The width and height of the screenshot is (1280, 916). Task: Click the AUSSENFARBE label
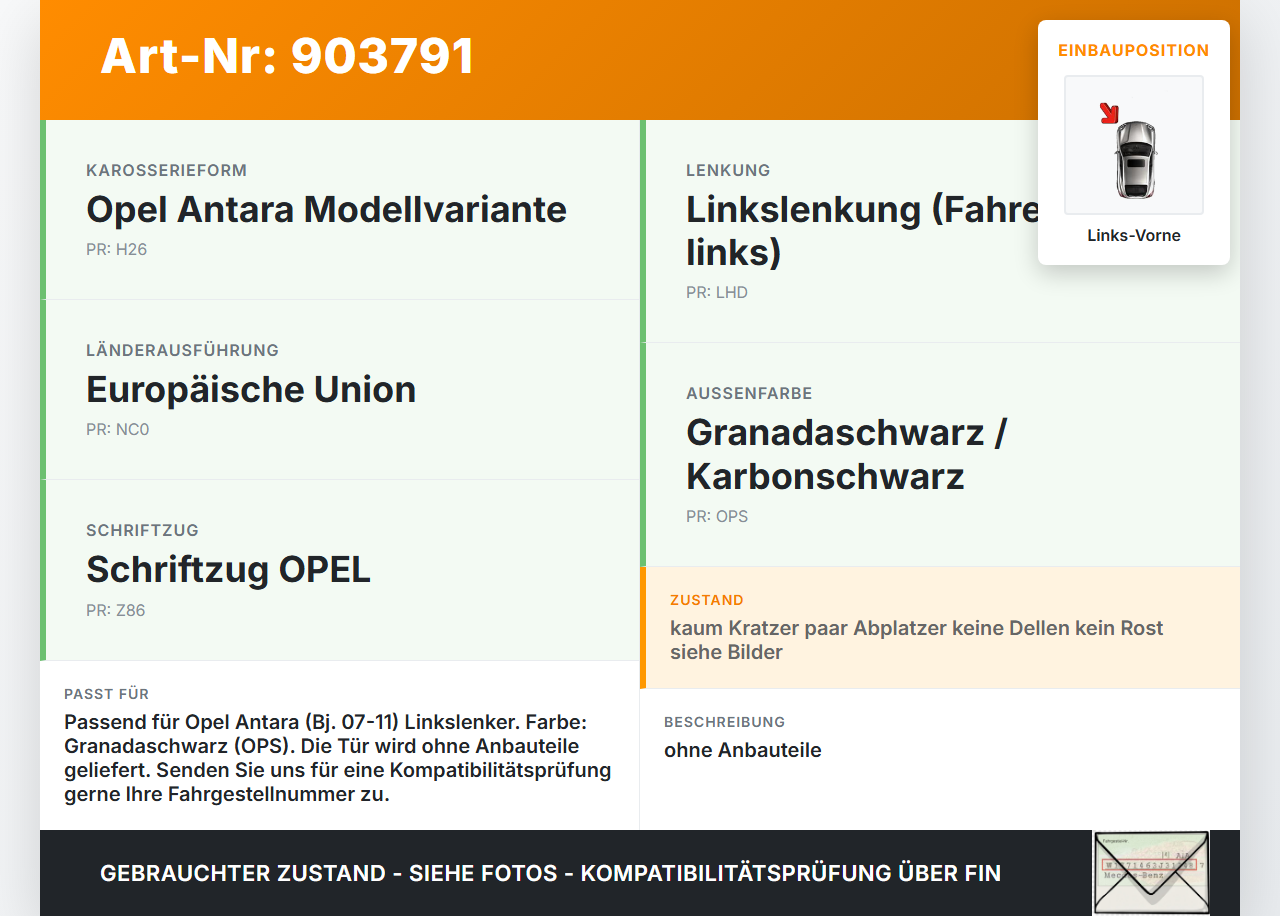coord(749,393)
